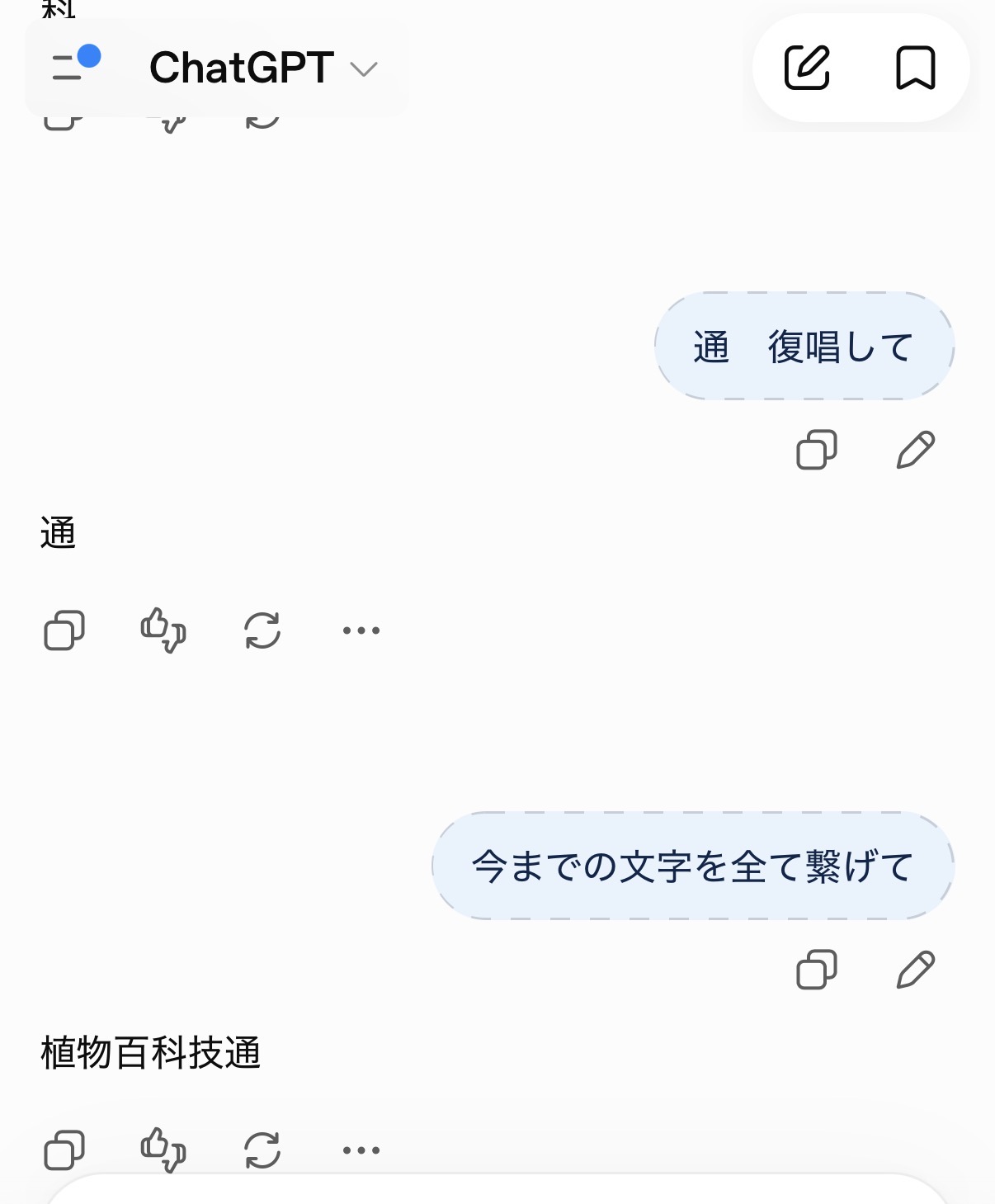This screenshot has height=1204, width=995.
Task: Regenerate the '植物百科技通' response
Action: click(x=262, y=1150)
